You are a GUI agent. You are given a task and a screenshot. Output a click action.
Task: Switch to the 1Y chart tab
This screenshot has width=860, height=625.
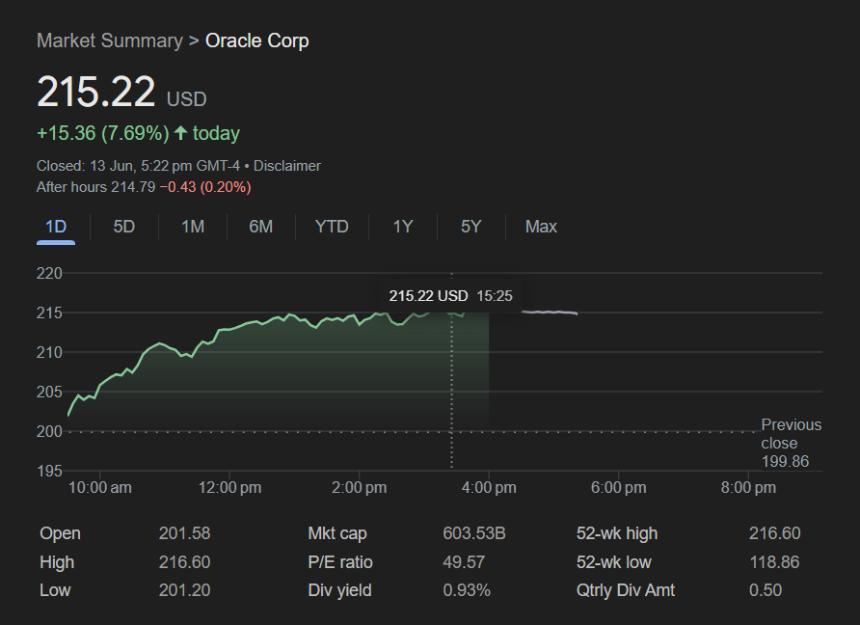[402, 227]
